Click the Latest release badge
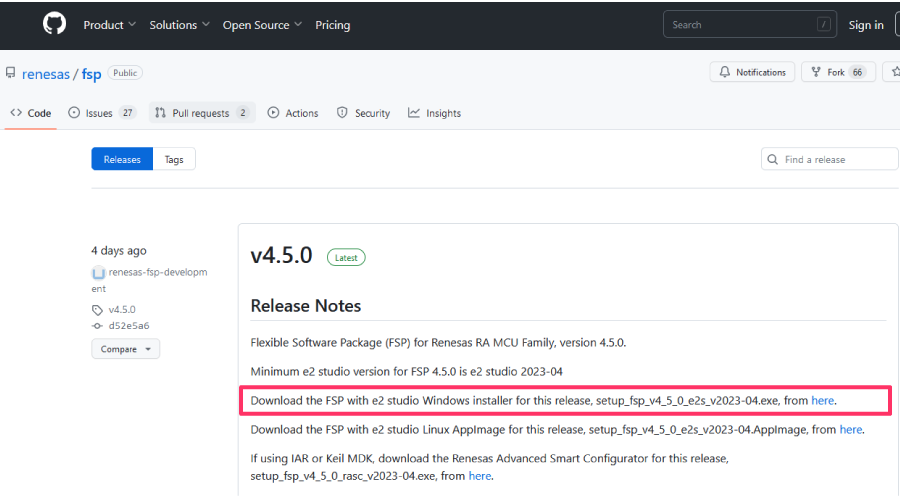 [346, 258]
